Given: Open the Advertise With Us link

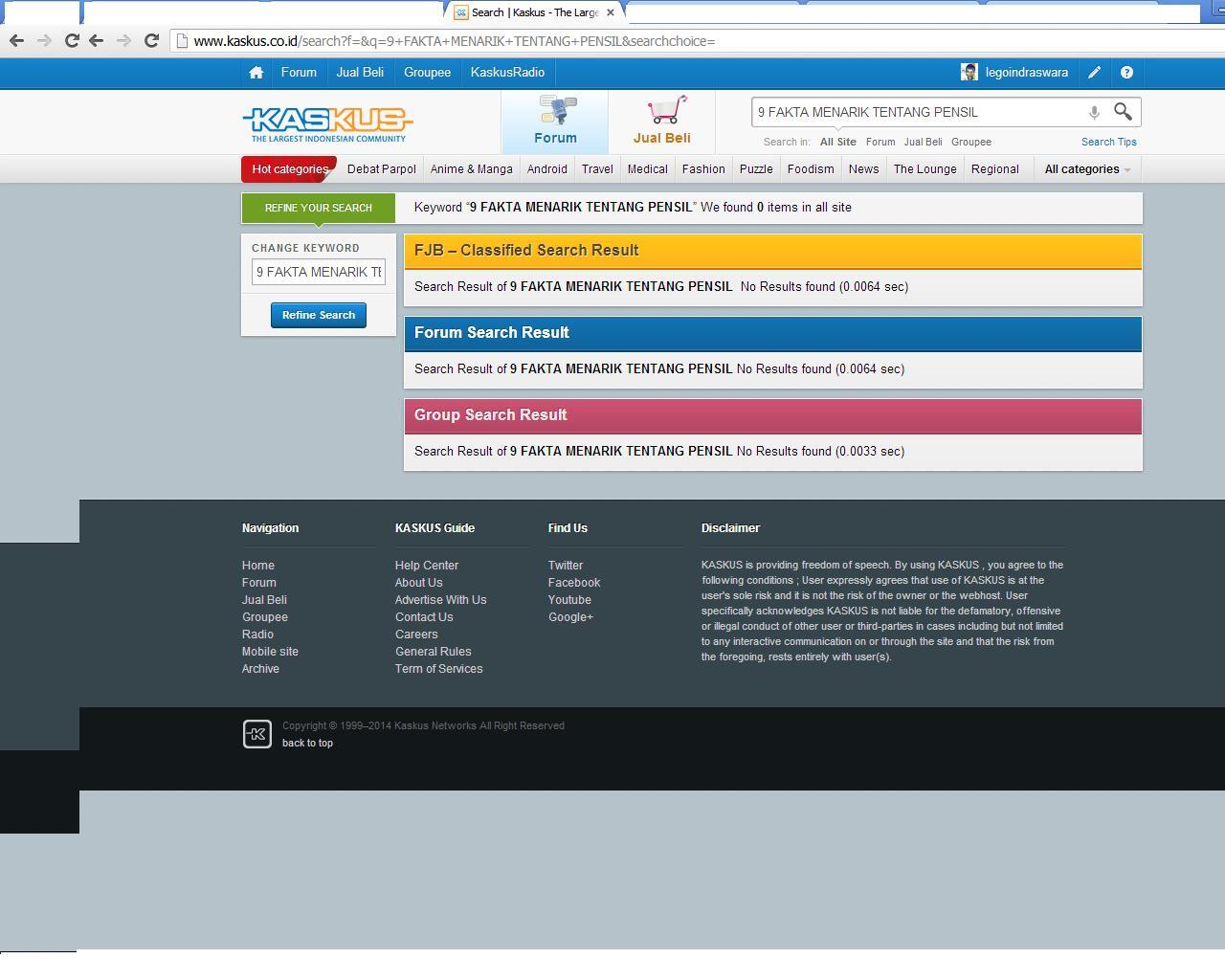Looking at the screenshot, I should click(x=441, y=600).
